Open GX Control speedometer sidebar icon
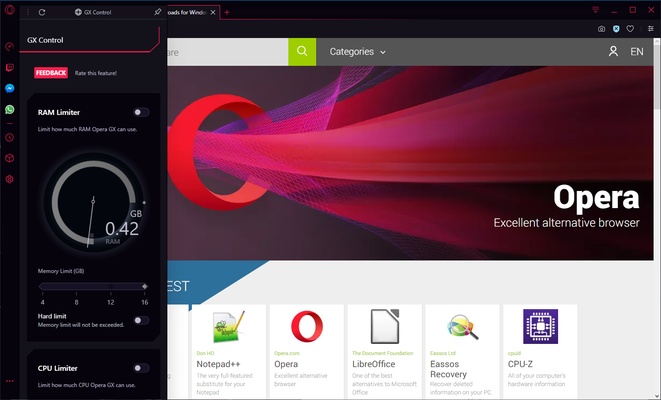Viewport: 661px width, 400px height. coord(10,46)
